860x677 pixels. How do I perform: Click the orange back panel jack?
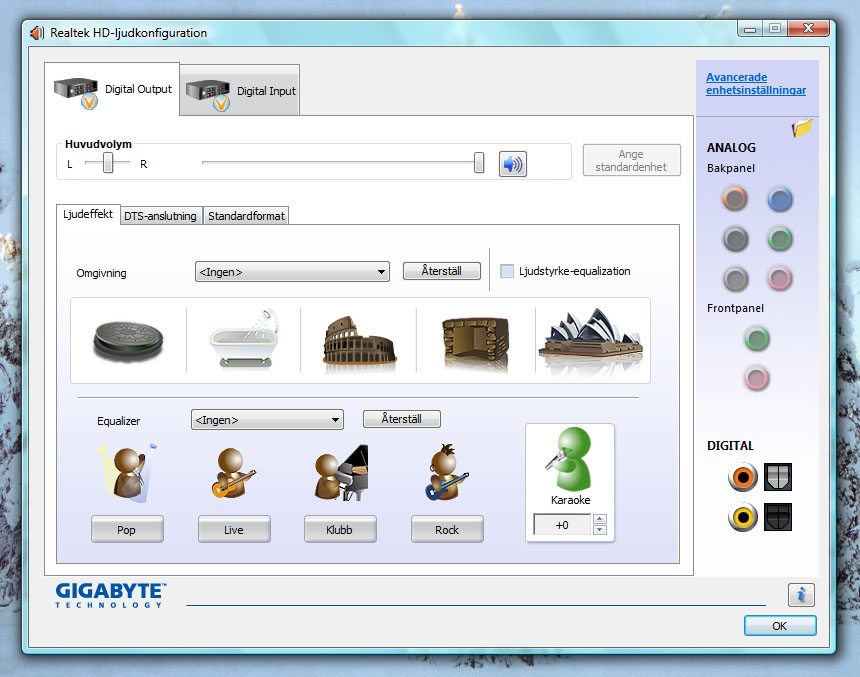(734, 199)
